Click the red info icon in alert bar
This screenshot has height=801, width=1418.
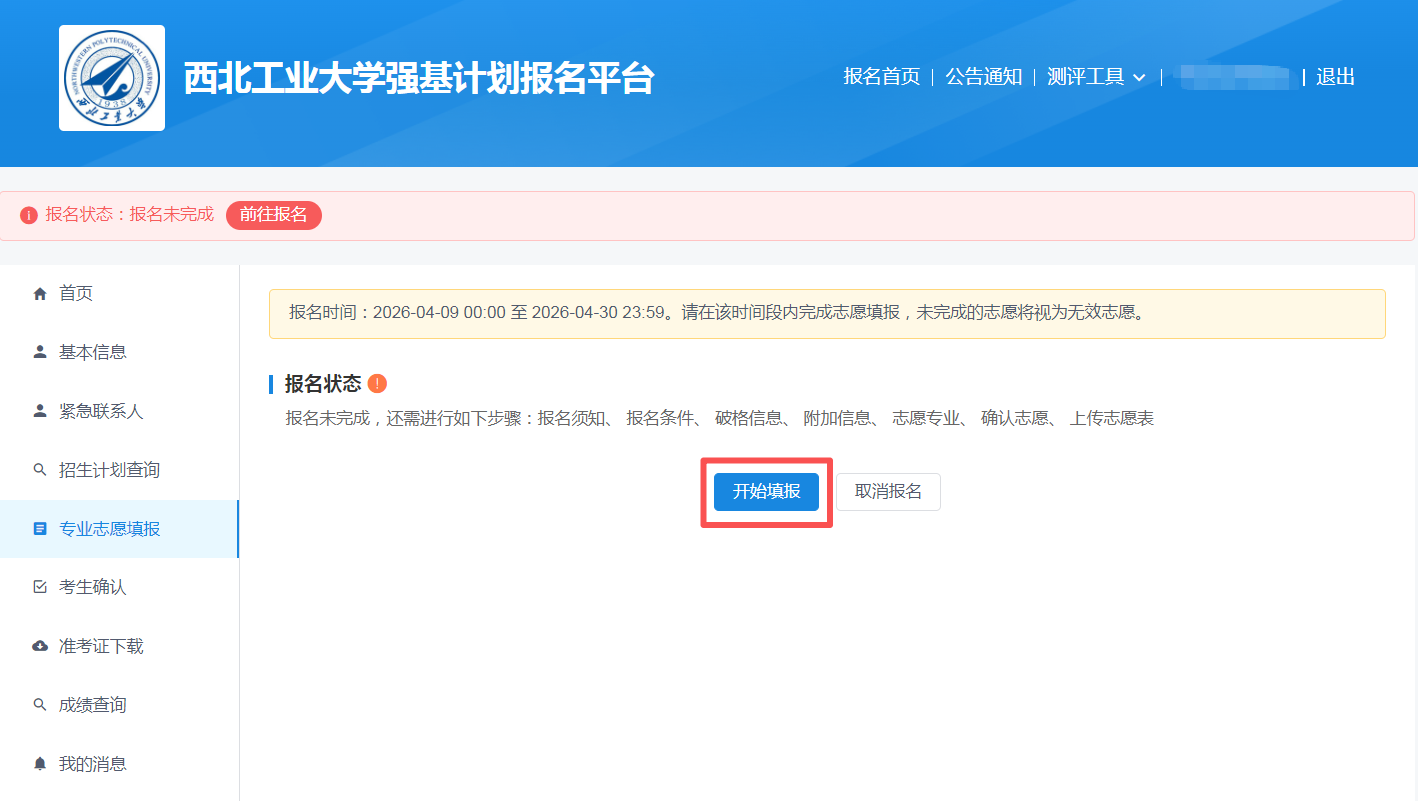[29, 216]
